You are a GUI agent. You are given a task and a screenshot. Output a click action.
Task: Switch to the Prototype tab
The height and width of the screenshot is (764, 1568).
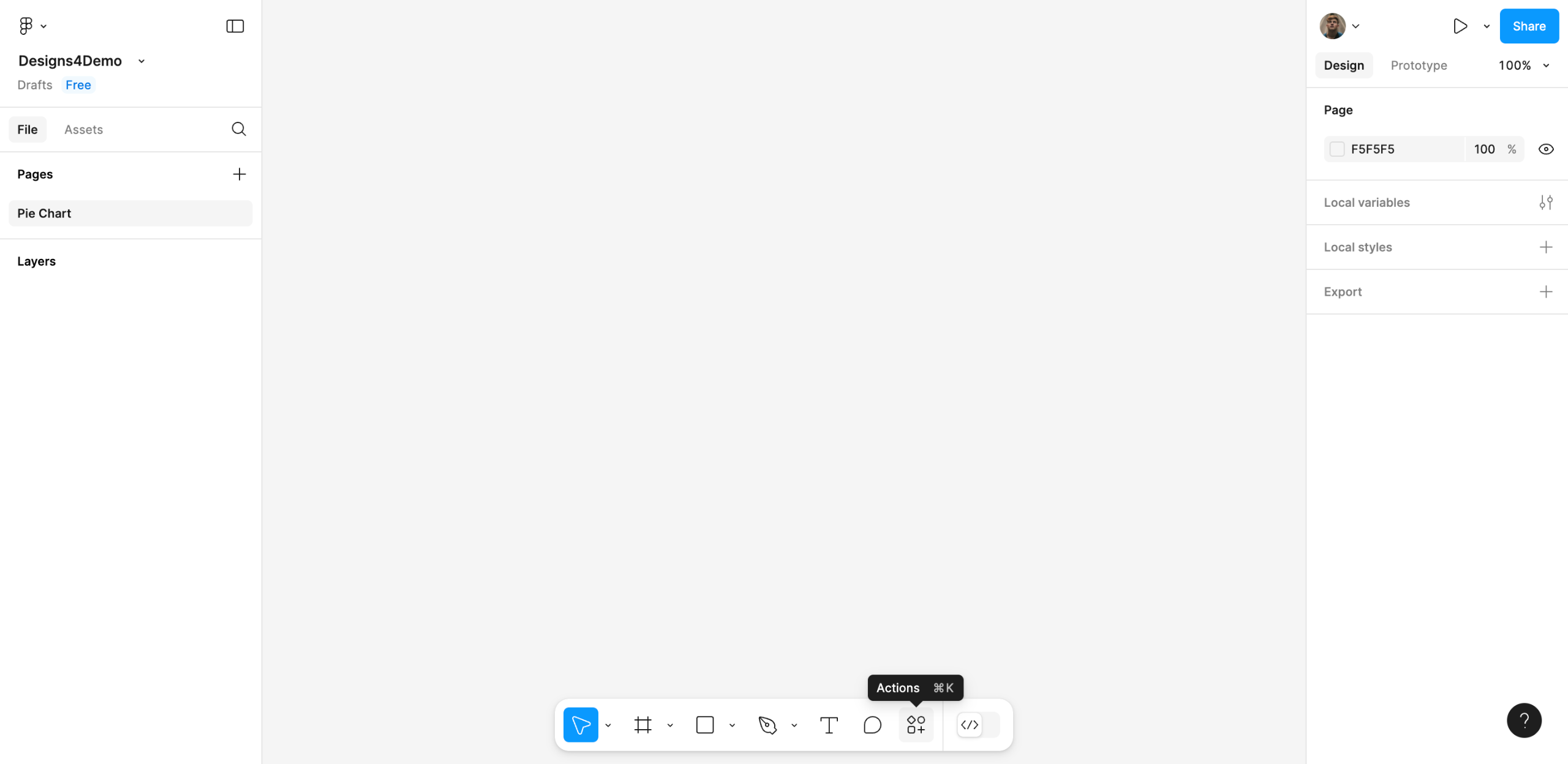point(1419,66)
